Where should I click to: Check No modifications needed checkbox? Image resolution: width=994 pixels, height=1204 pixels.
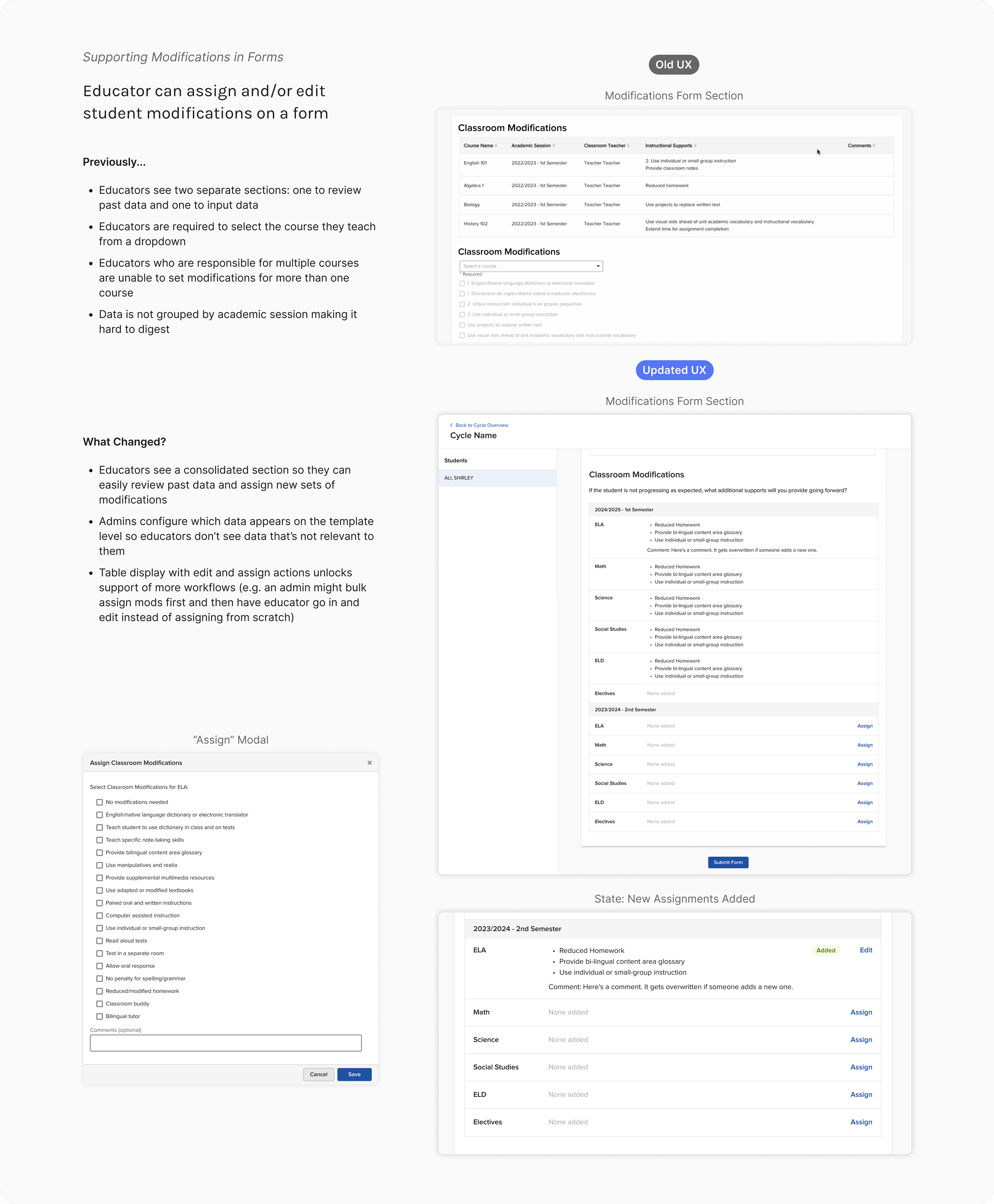click(100, 802)
